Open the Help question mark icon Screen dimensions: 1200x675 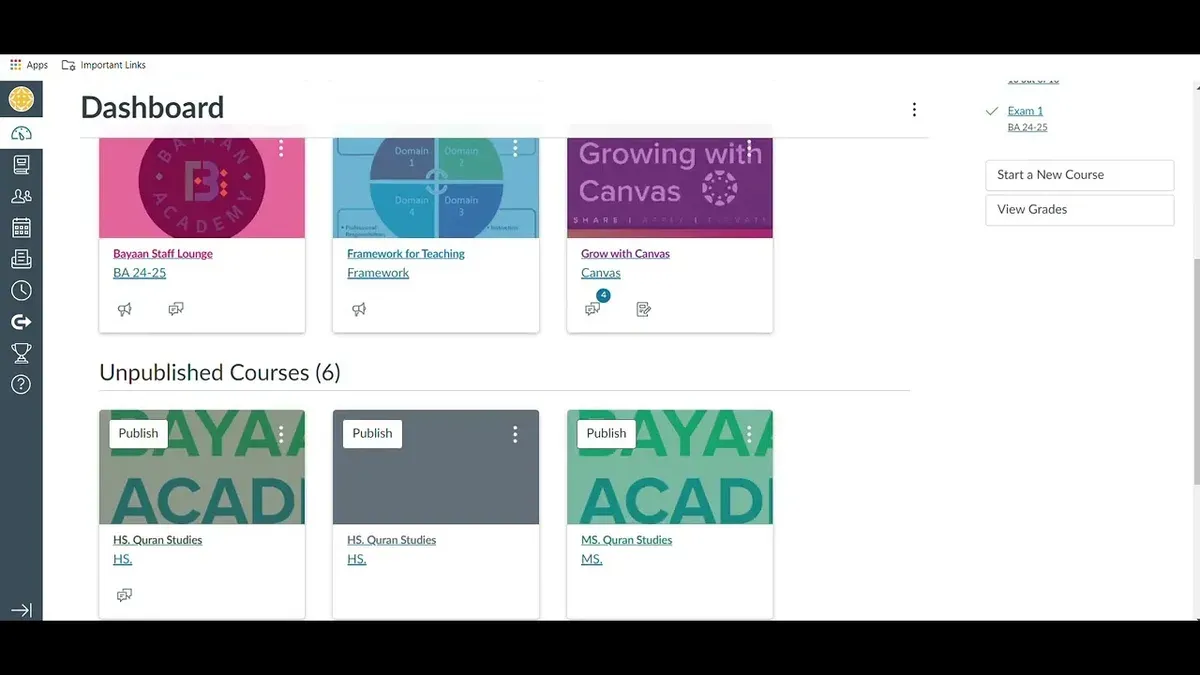coord(21,385)
